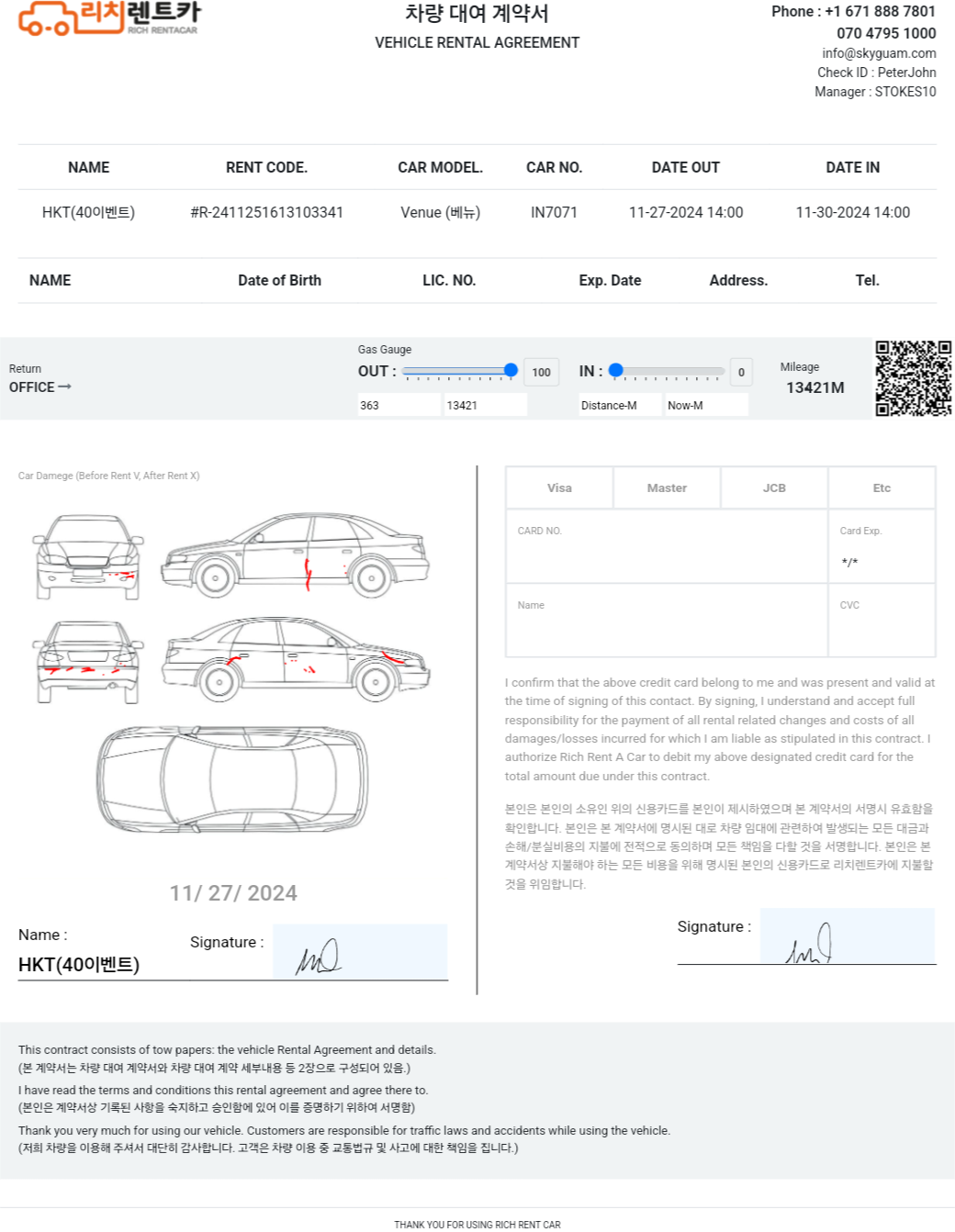Click the THANK YOU FOR USING RICH RENT CAR footer
955x1232 pixels.
coord(477,1225)
